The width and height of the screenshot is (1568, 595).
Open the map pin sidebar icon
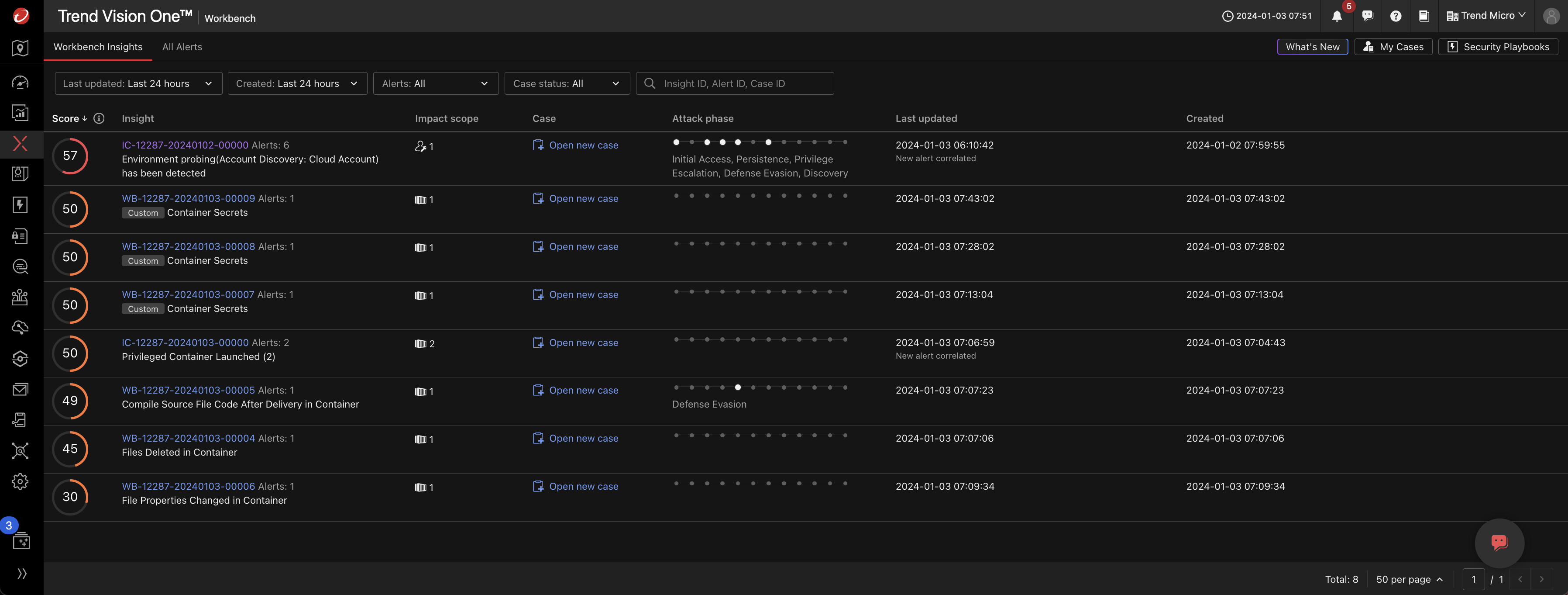[20, 48]
